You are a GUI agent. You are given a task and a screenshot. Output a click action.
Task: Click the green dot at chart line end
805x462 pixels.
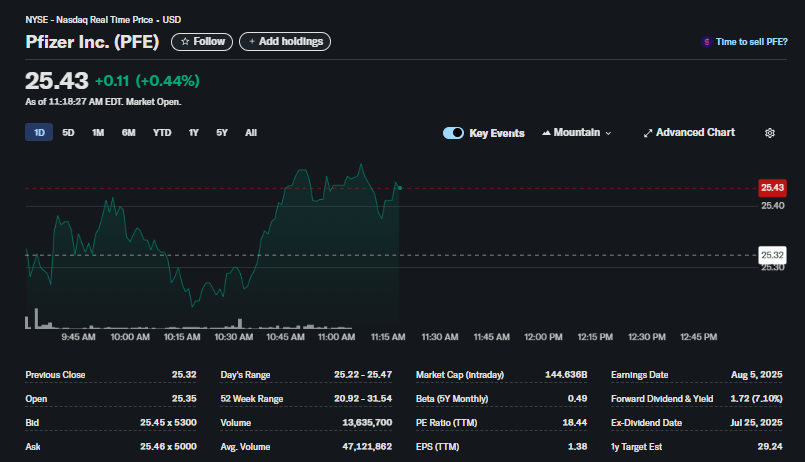(400, 188)
